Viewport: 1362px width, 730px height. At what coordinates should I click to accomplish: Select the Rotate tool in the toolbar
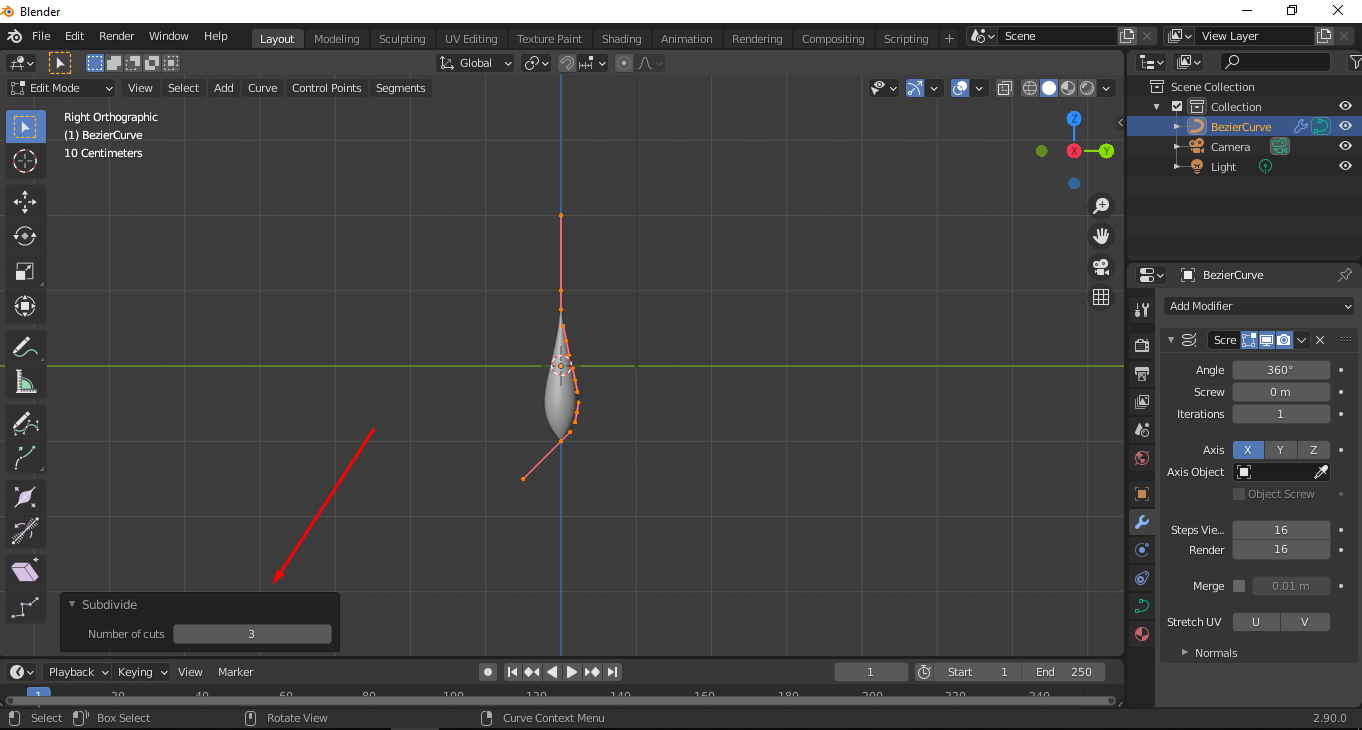coord(24,236)
